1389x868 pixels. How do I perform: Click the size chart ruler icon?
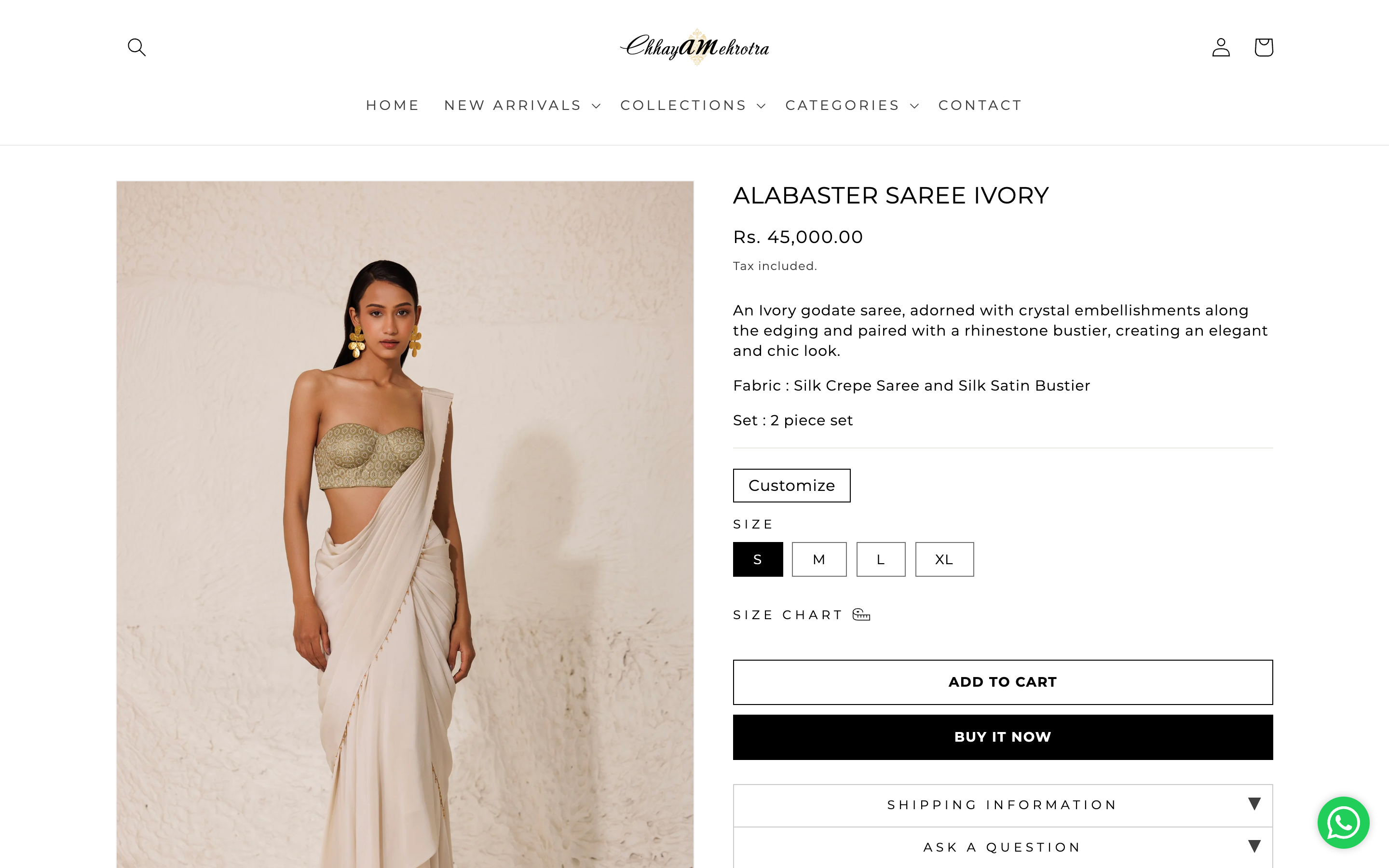point(861,615)
